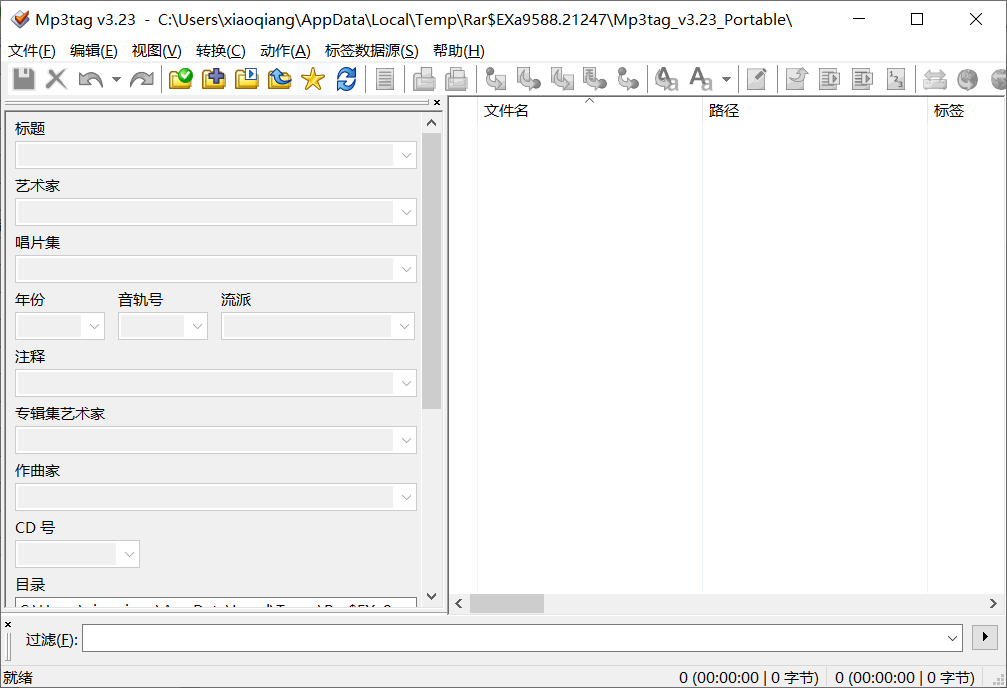The image size is (1007, 688).
Task: Open the 转换 menu
Action: tap(220, 50)
